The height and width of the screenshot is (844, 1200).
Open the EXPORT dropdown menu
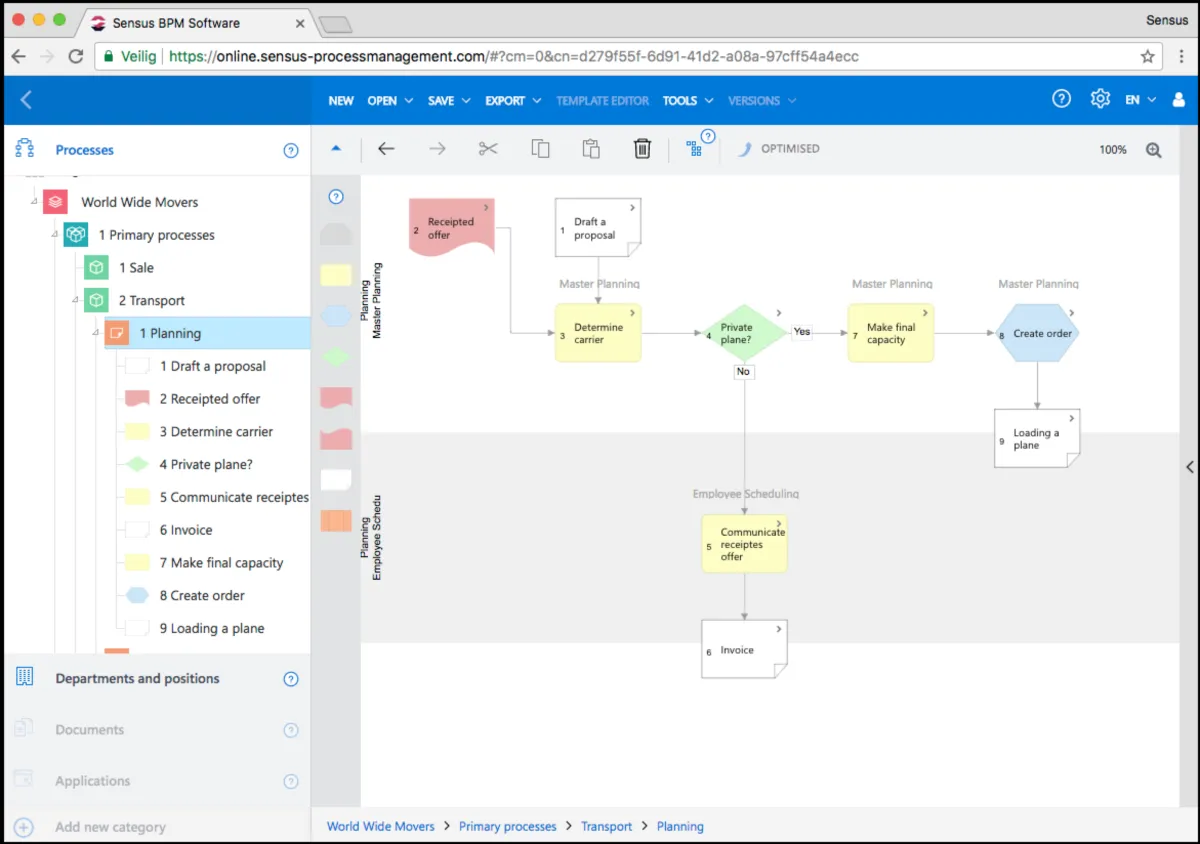pyautogui.click(x=513, y=101)
